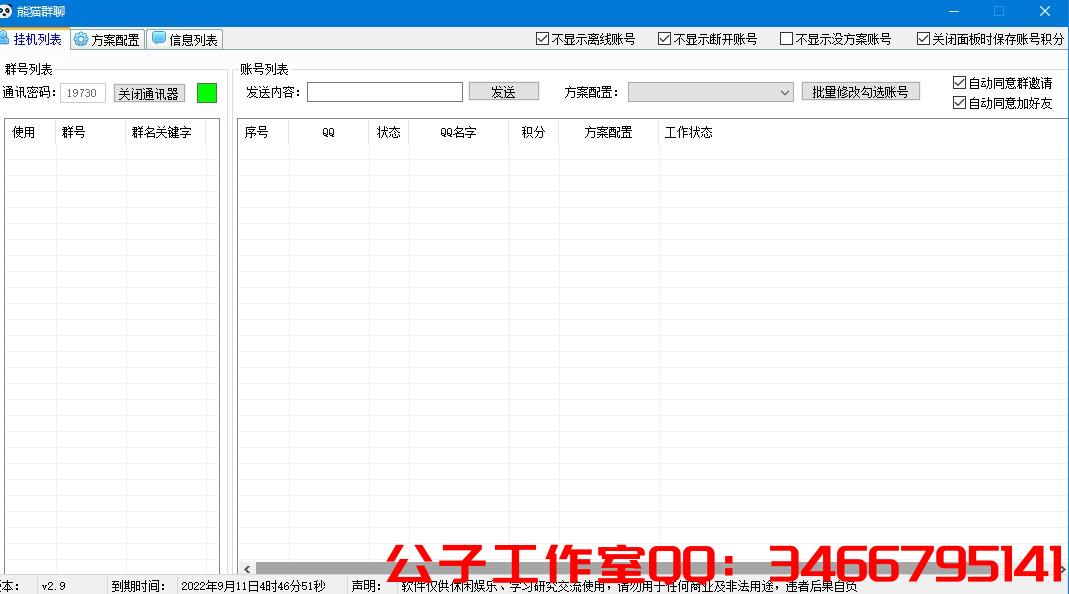Click the 群名关键字 column header

click(166, 132)
